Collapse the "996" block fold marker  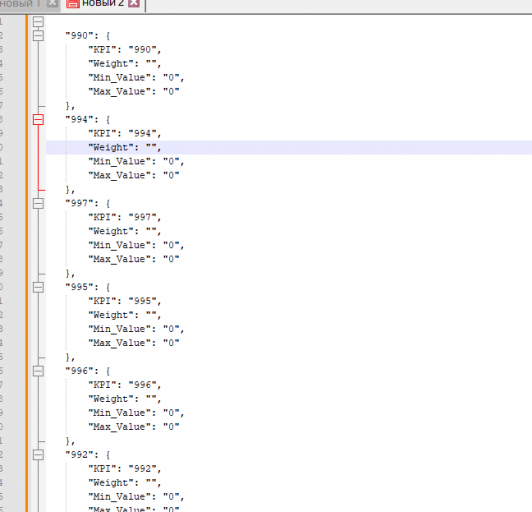click(x=38, y=371)
